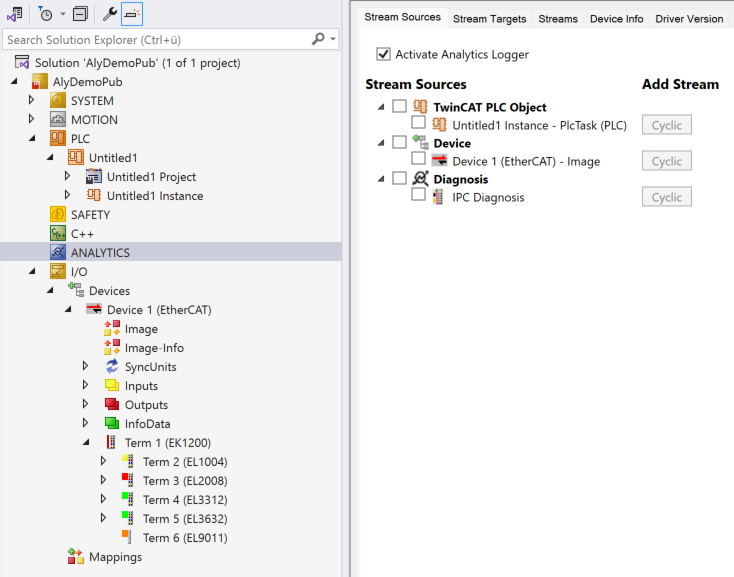
Task: Click the MOTION node icon
Action: point(58,120)
